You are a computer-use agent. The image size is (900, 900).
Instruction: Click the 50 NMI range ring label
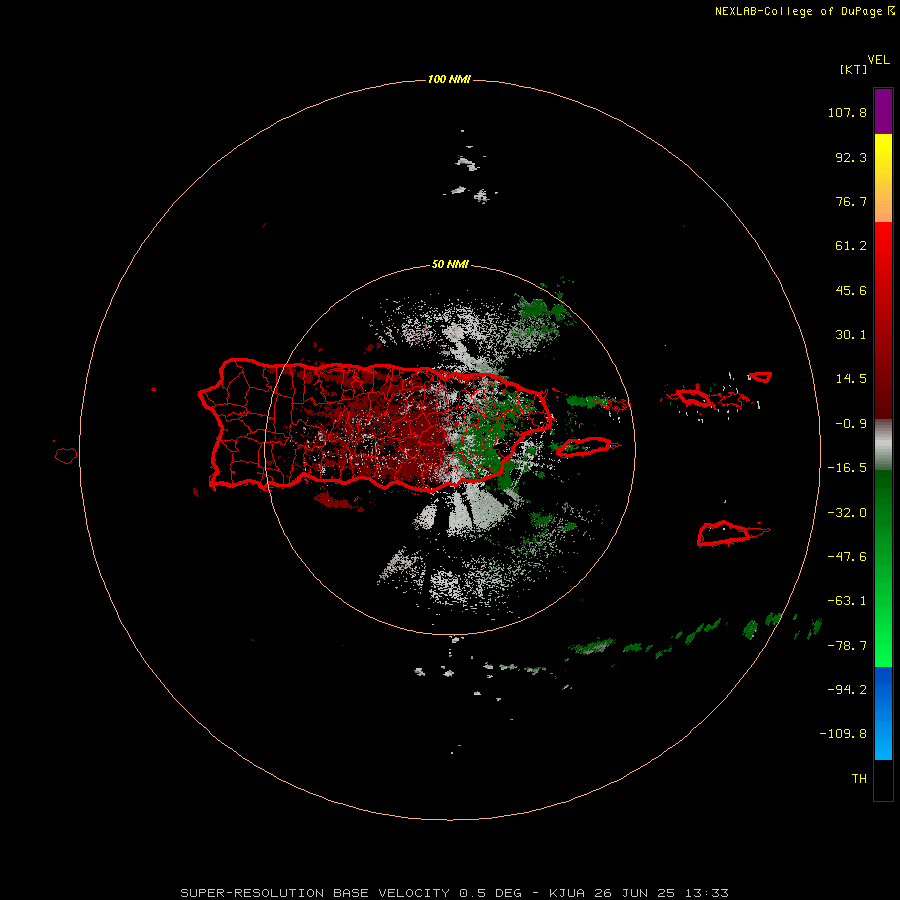[450, 265]
